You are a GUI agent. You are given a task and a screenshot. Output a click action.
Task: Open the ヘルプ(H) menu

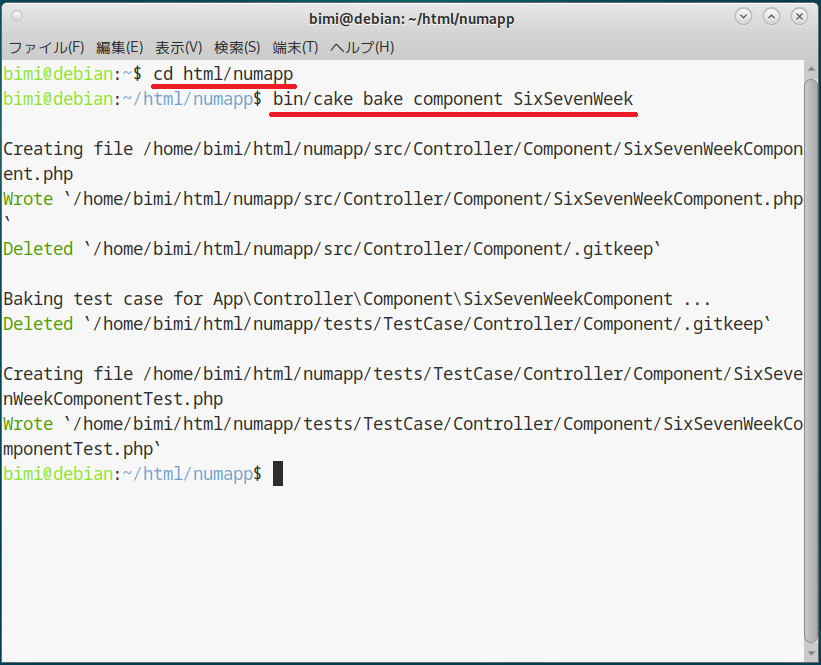[x=362, y=47]
